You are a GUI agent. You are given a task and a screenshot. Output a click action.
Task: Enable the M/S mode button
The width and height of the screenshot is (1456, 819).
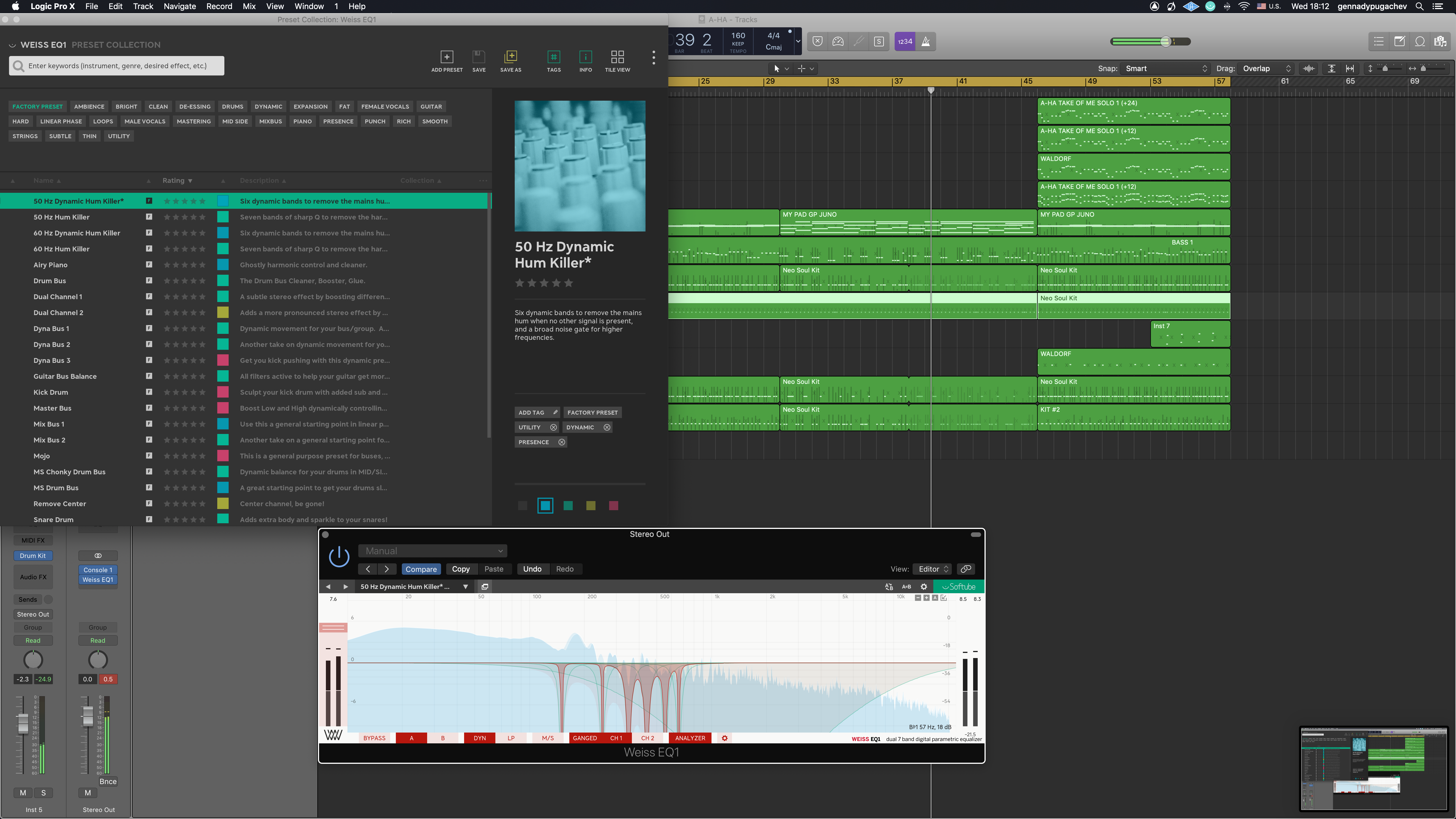click(x=548, y=738)
